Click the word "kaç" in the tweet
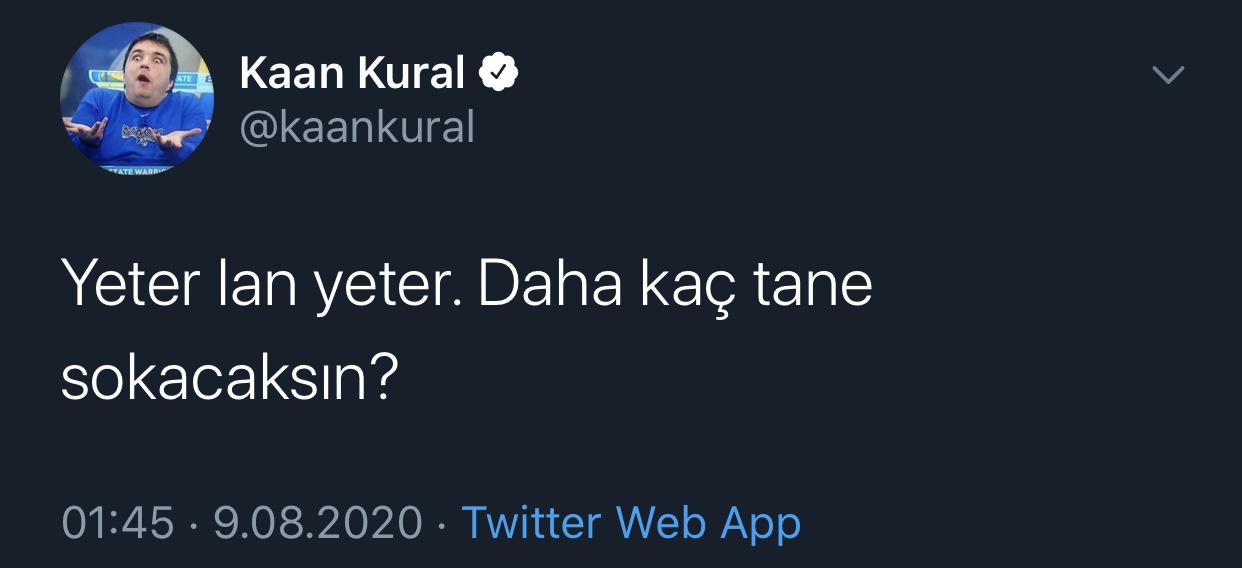The image size is (1242, 568). point(677,288)
